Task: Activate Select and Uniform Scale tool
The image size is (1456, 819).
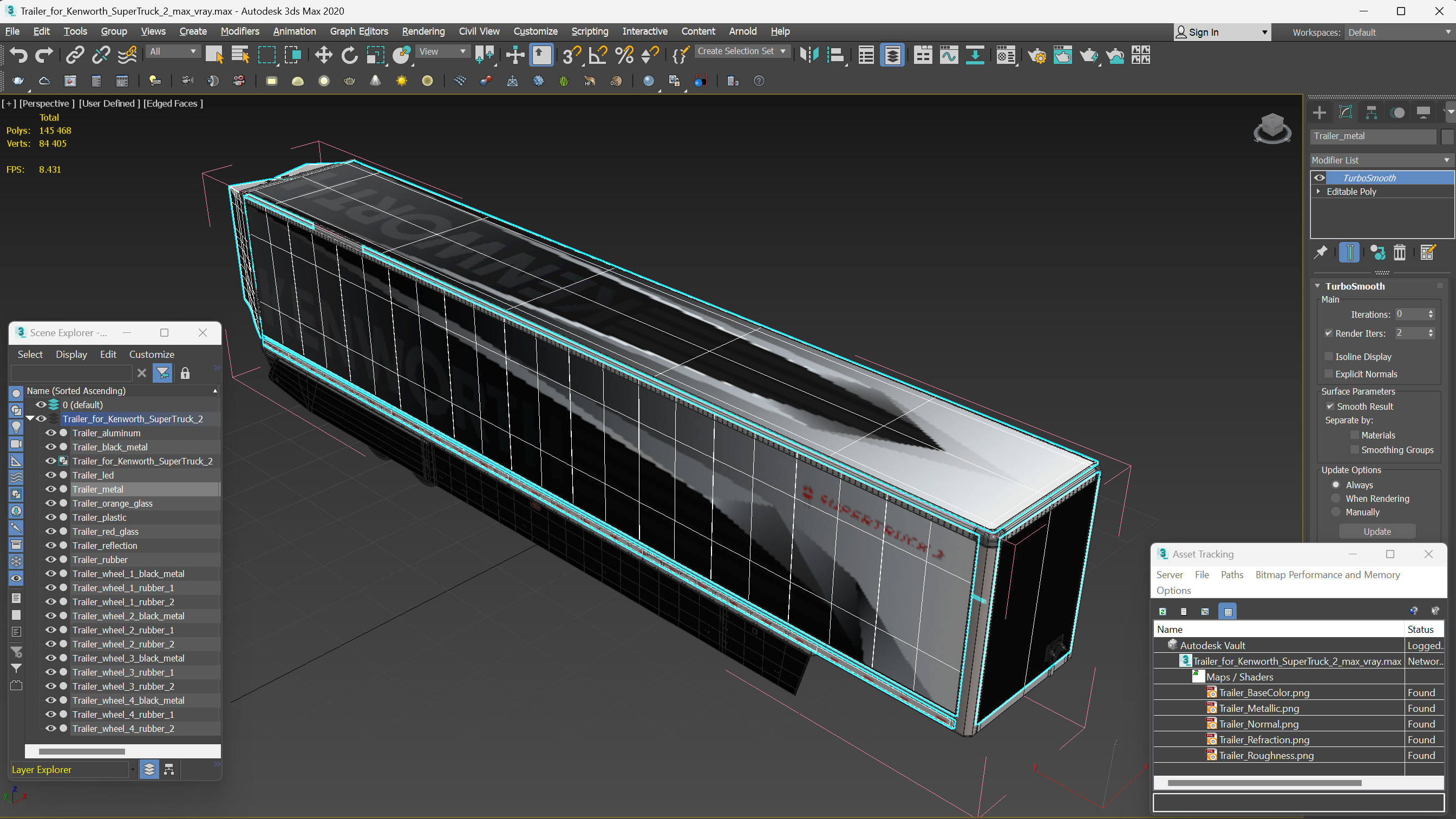Action: pyautogui.click(x=375, y=55)
